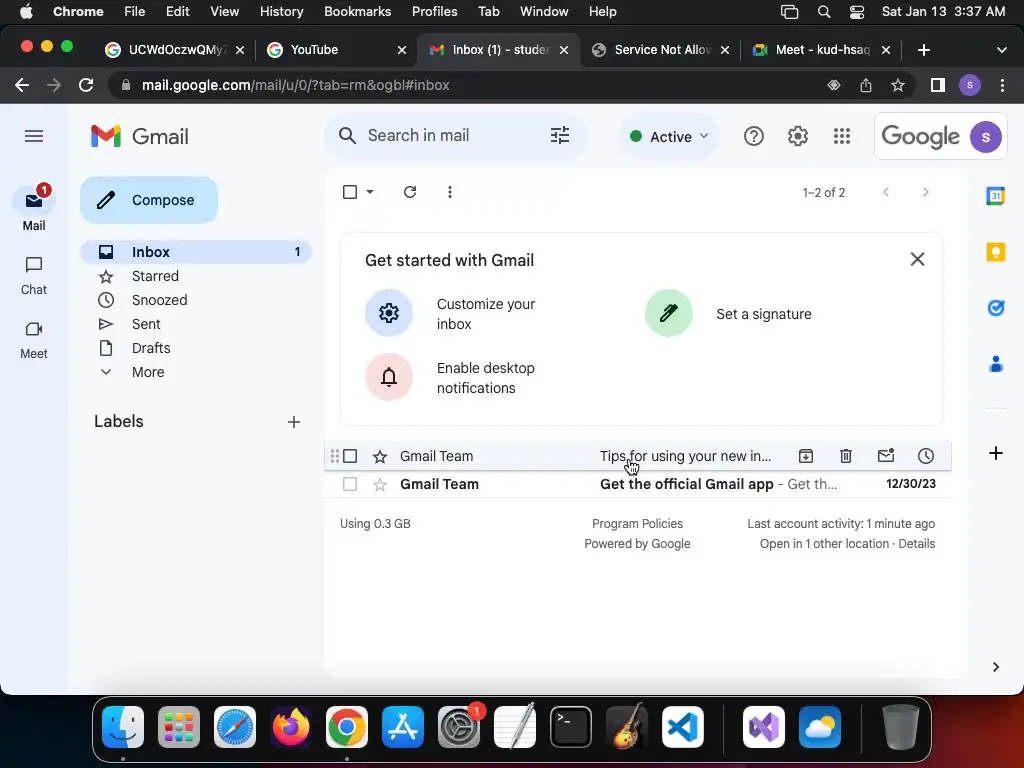Bookmark this tab with star icon
This screenshot has width=1024, height=768.
click(898, 85)
